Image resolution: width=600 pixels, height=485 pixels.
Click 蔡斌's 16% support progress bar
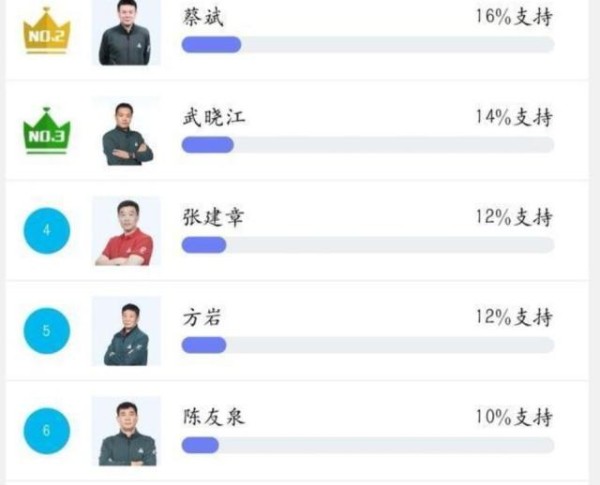click(368, 44)
